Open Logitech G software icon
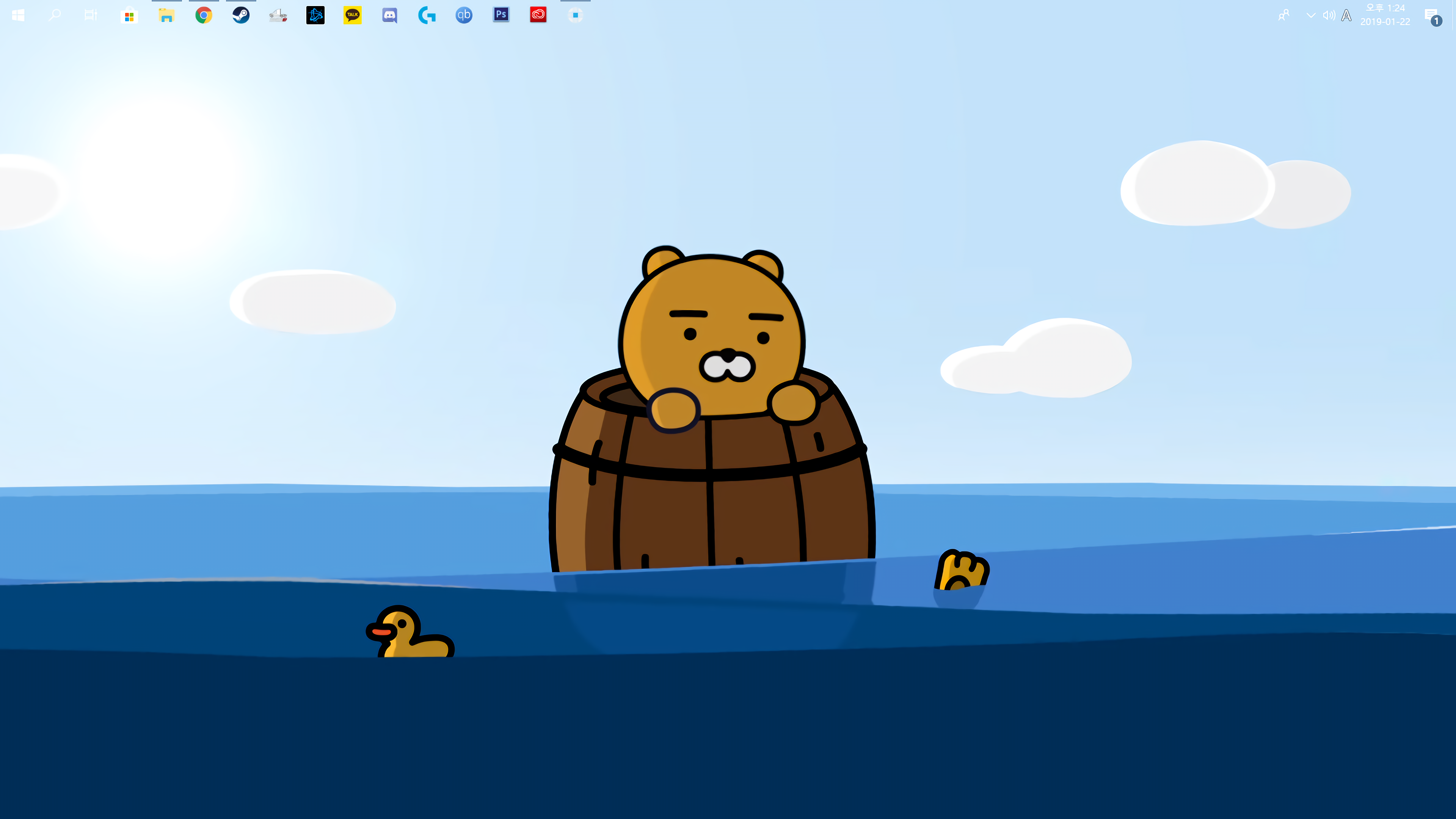 point(427,15)
